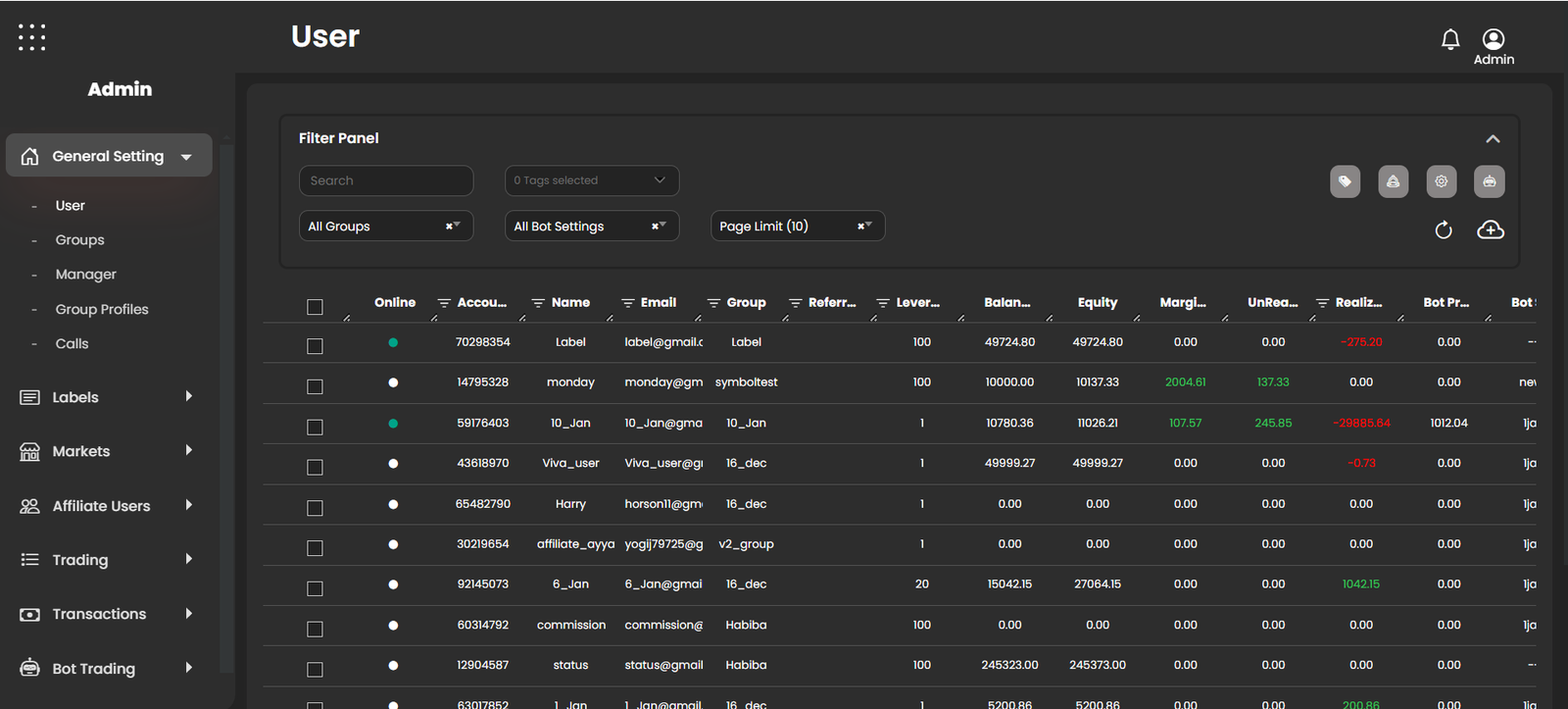Click the Affiliate Users people icon

click(x=30, y=506)
